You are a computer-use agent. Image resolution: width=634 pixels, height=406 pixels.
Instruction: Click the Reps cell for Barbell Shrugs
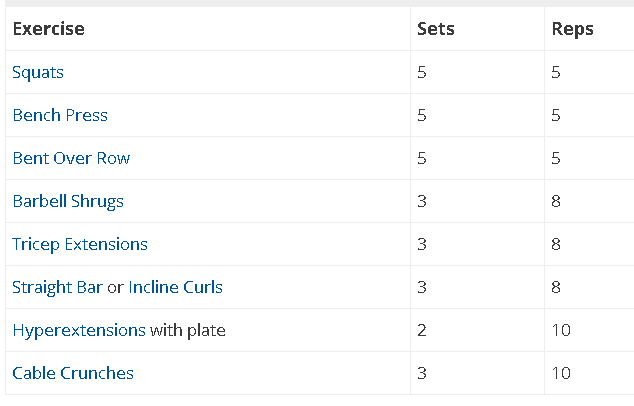(556, 201)
